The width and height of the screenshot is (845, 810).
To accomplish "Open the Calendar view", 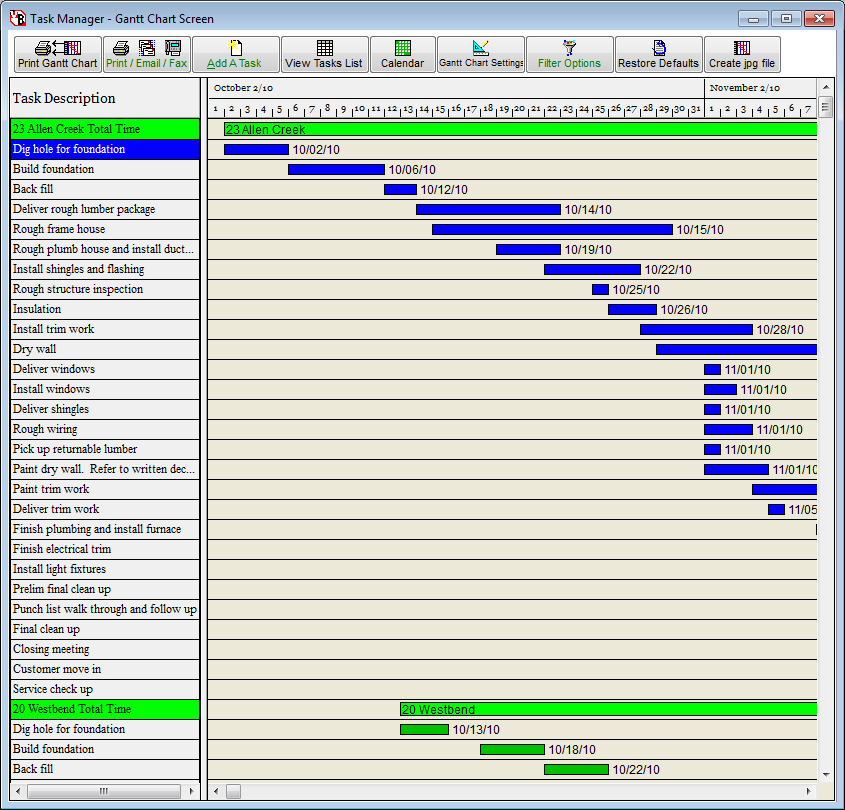I will click(402, 55).
